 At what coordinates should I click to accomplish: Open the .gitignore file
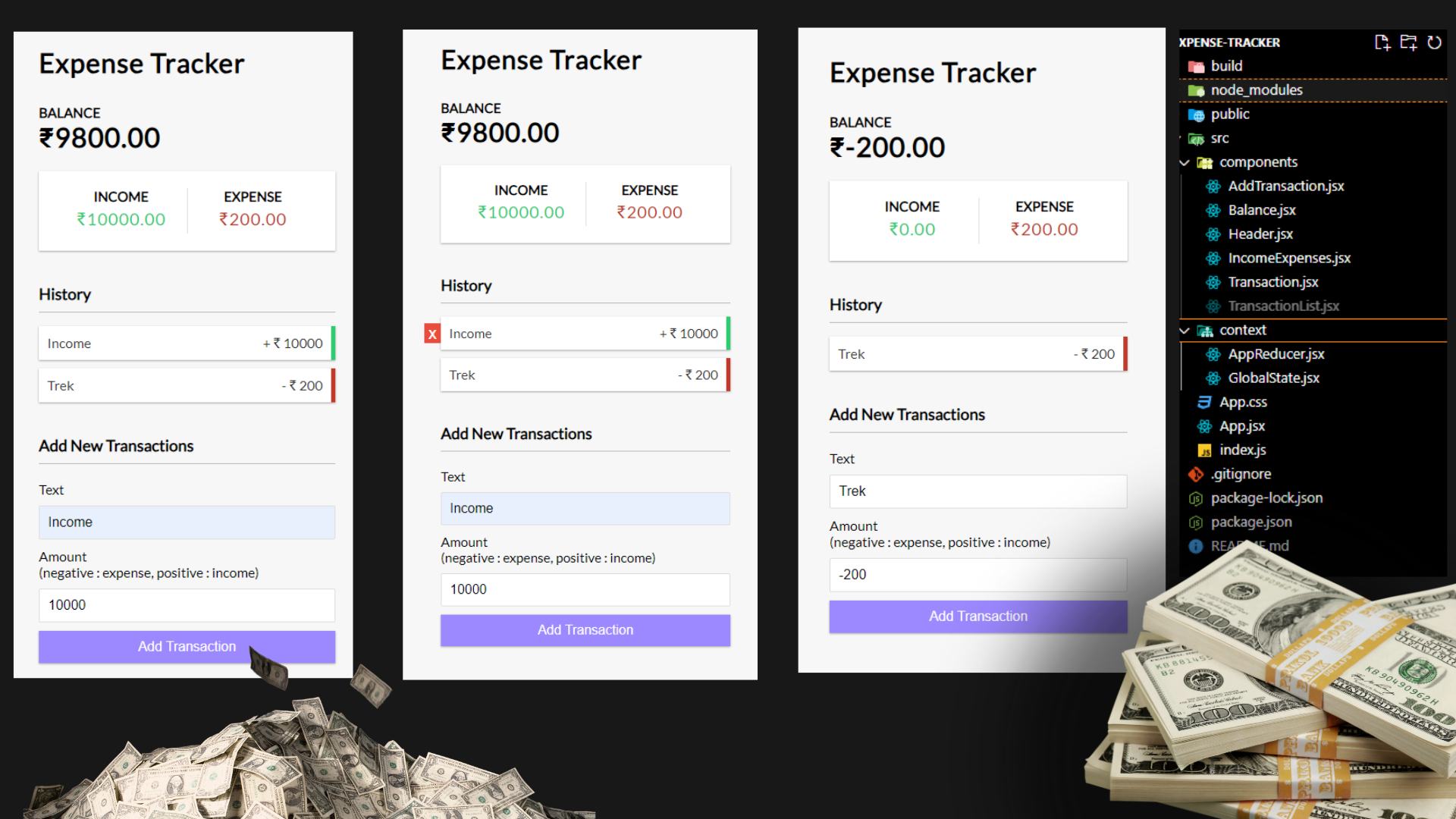[1241, 474]
